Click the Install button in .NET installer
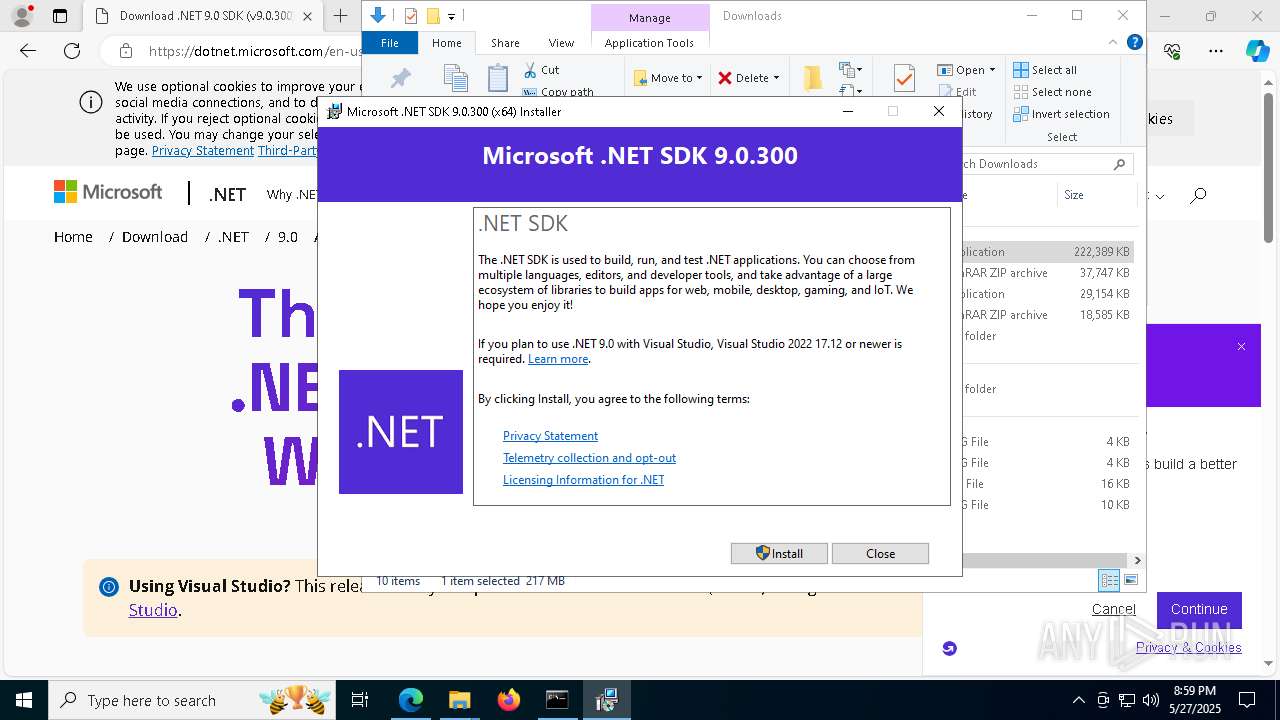 click(779, 553)
